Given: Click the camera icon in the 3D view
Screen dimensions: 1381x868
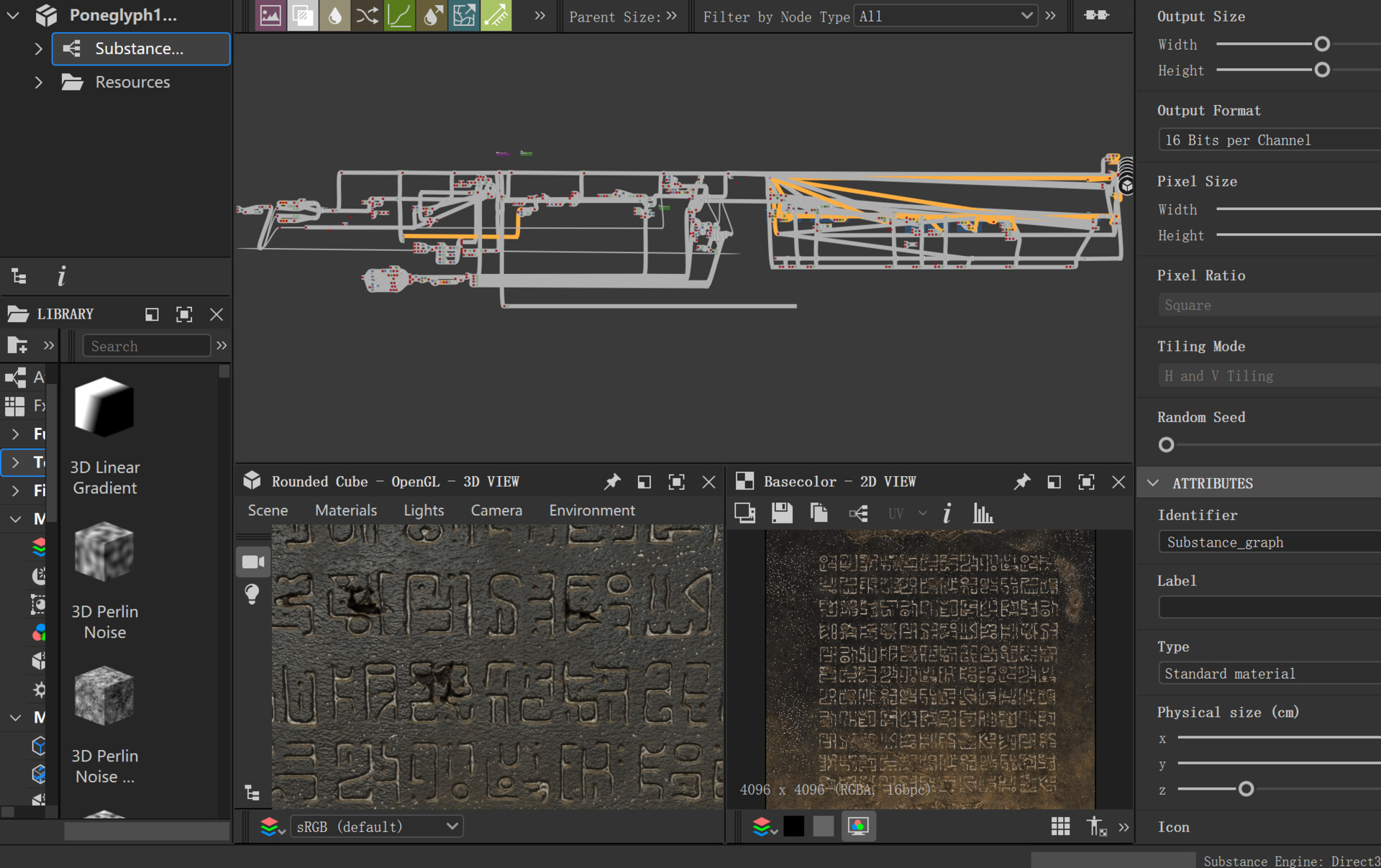Looking at the screenshot, I should point(253,562).
